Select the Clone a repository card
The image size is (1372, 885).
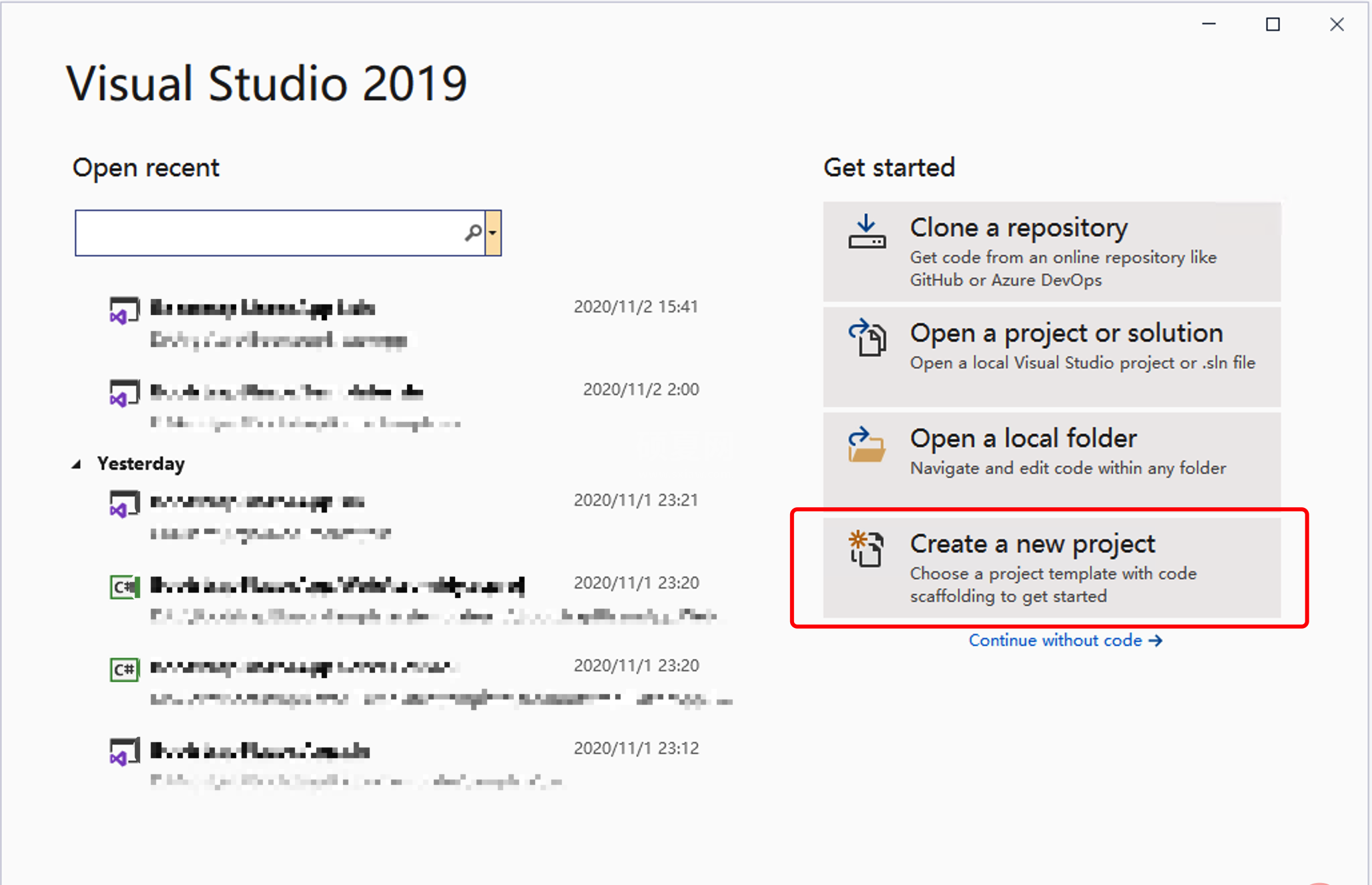[x=1052, y=252]
